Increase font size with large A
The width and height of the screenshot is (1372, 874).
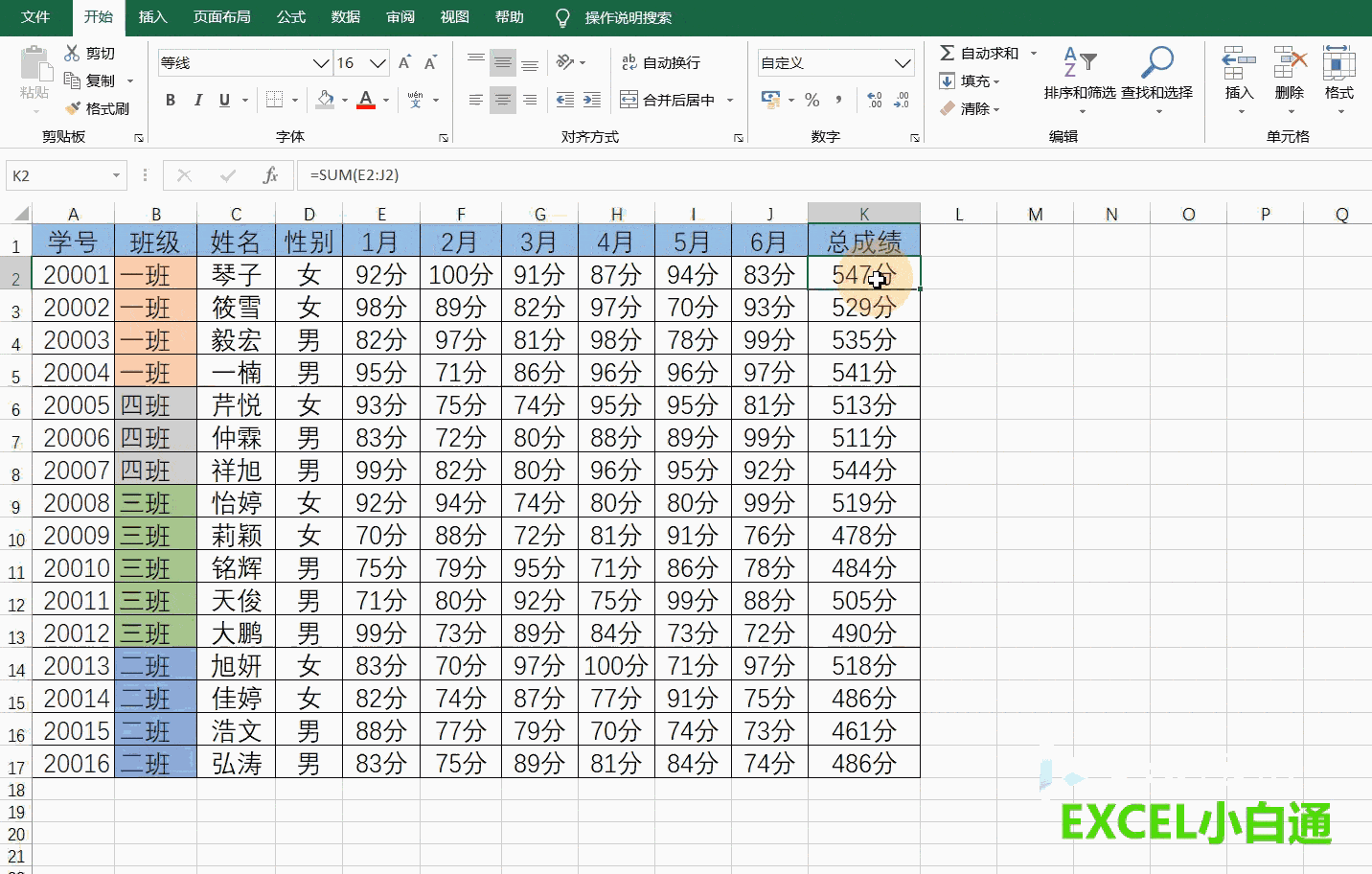coord(404,62)
